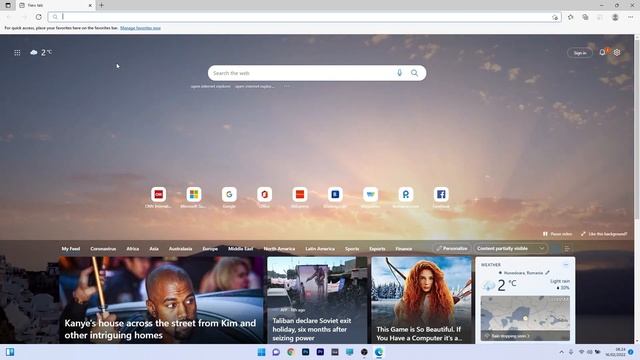Open the notifications bell icon
The width and height of the screenshot is (640, 360).
point(602,52)
